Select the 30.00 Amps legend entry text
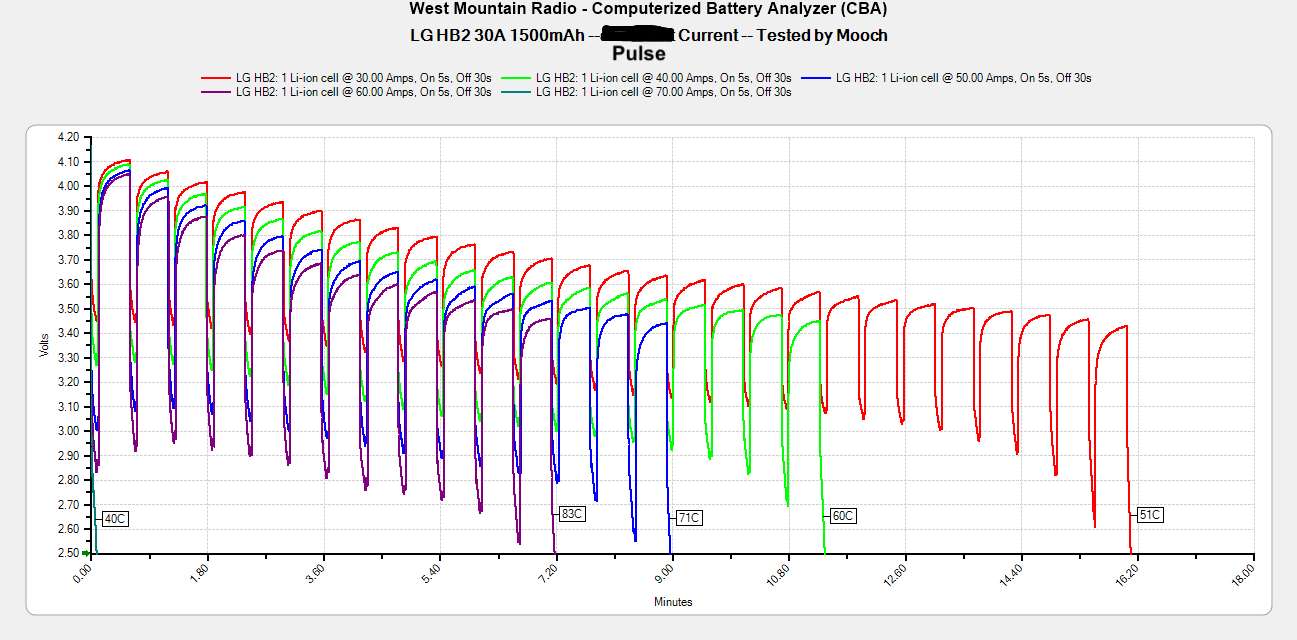Viewport: 1297px width, 640px height. 363,77
